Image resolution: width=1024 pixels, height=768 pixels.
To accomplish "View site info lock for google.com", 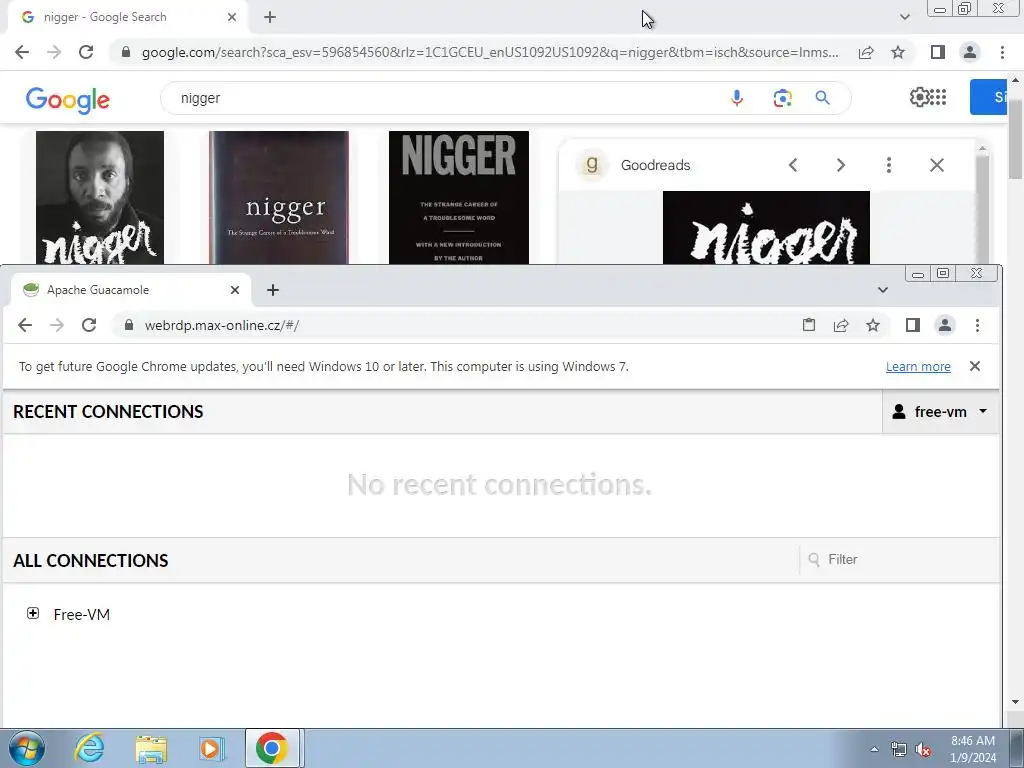I will (126, 52).
